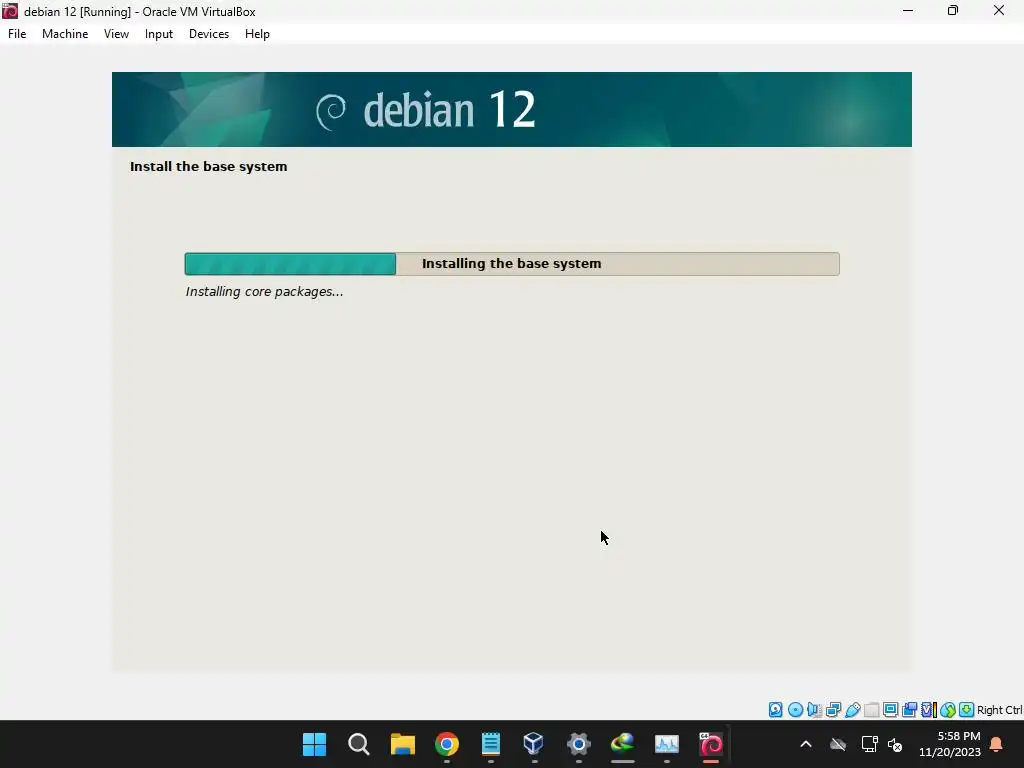Click the Installing the base system progress bar
The width and height of the screenshot is (1024, 768).
(512, 264)
